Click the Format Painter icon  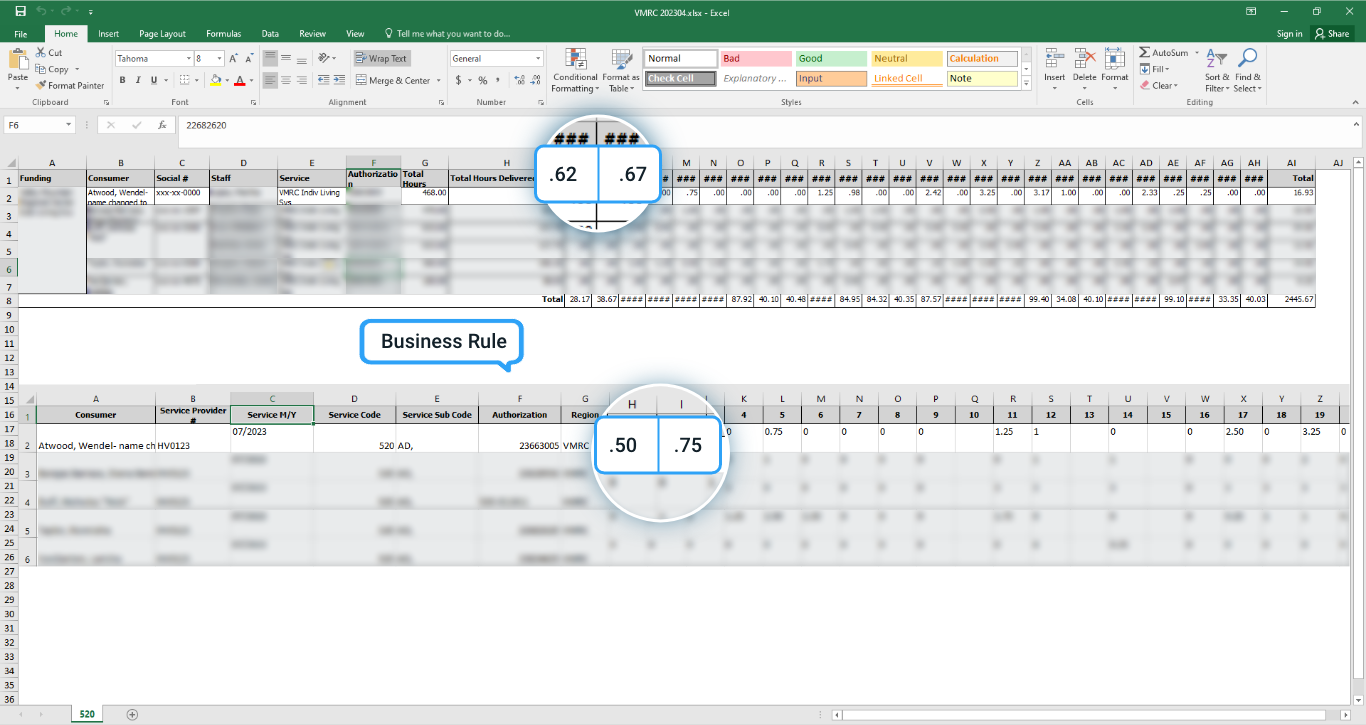[41, 86]
